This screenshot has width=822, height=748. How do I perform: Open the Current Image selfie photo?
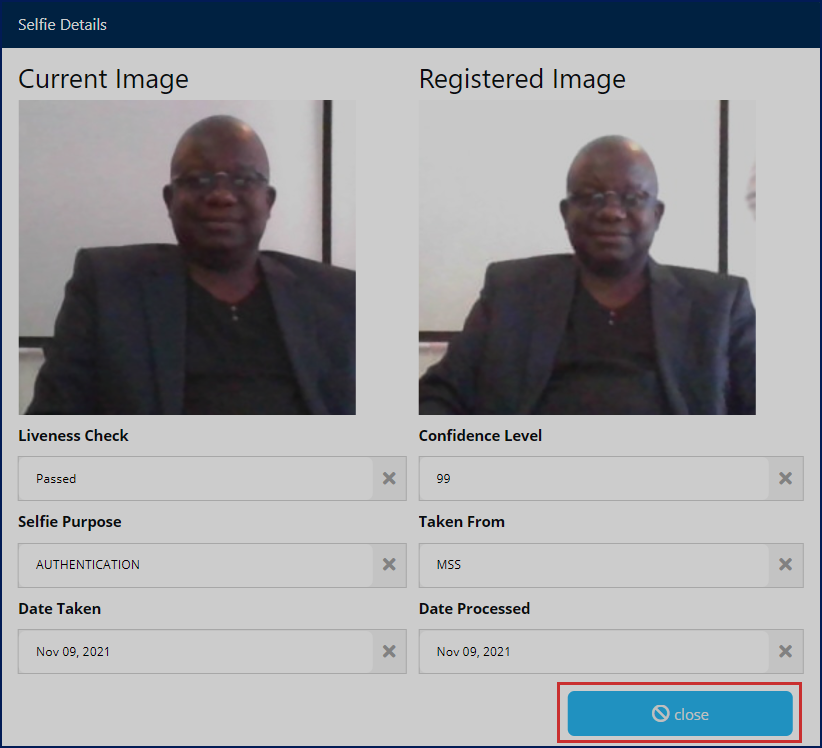click(x=187, y=257)
